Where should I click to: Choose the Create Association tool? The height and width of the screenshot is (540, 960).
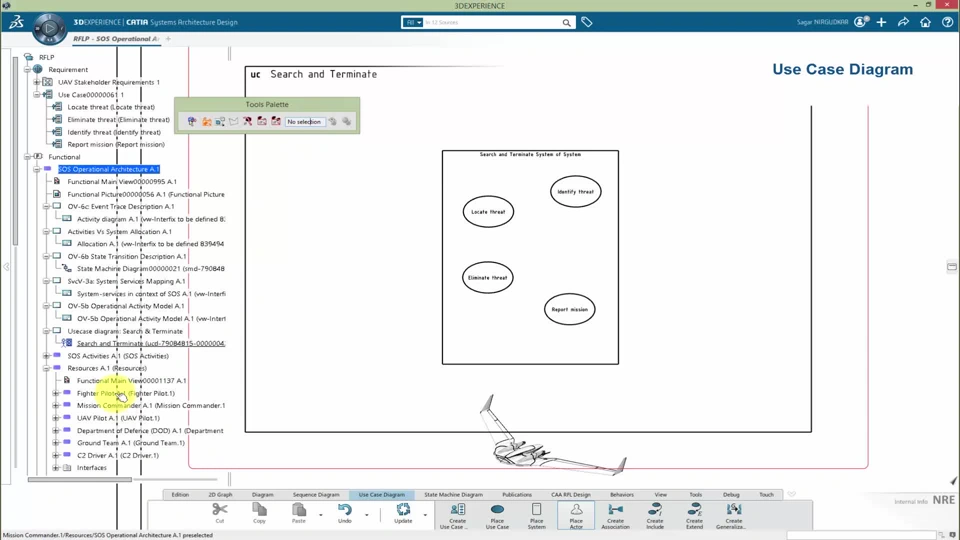pyautogui.click(x=615, y=509)
